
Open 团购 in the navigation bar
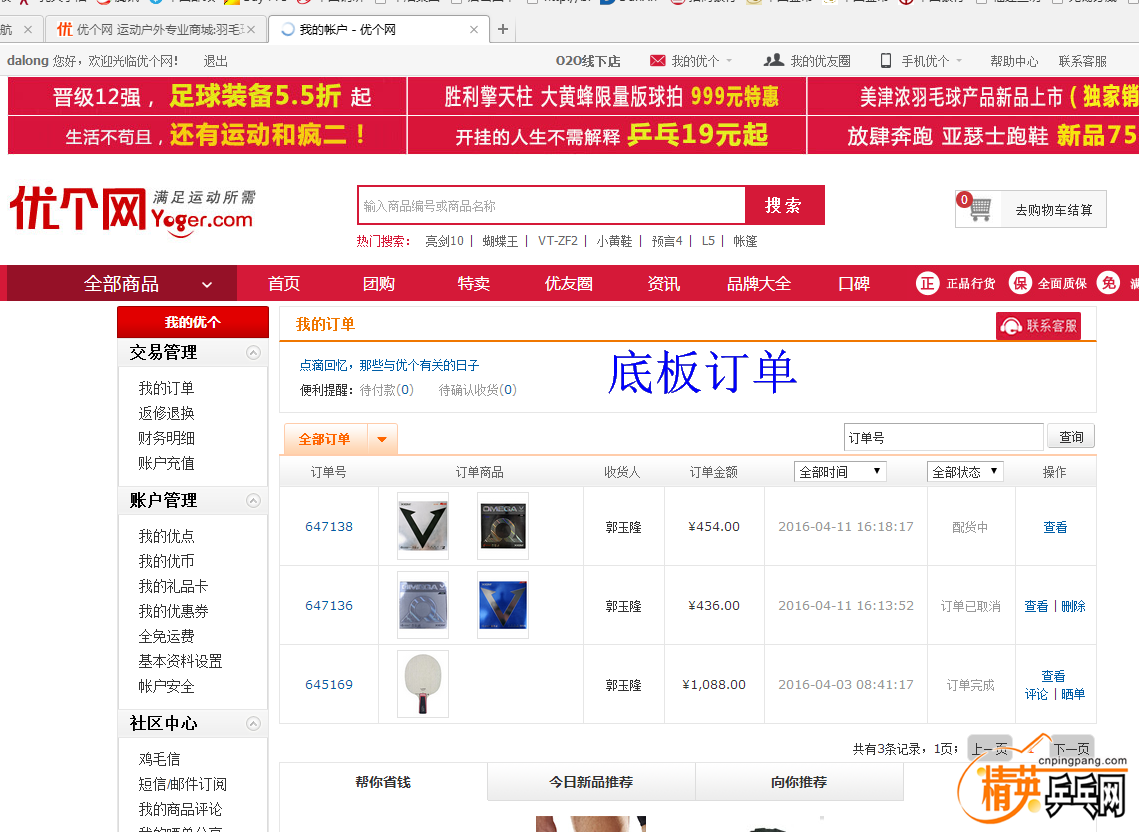click(378, 284)
